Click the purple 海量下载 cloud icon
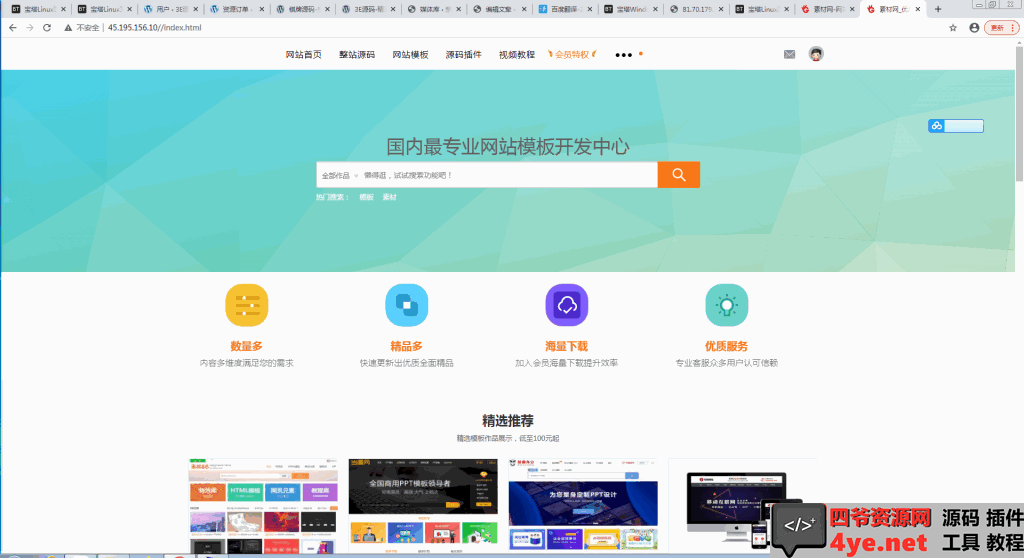 566,305
